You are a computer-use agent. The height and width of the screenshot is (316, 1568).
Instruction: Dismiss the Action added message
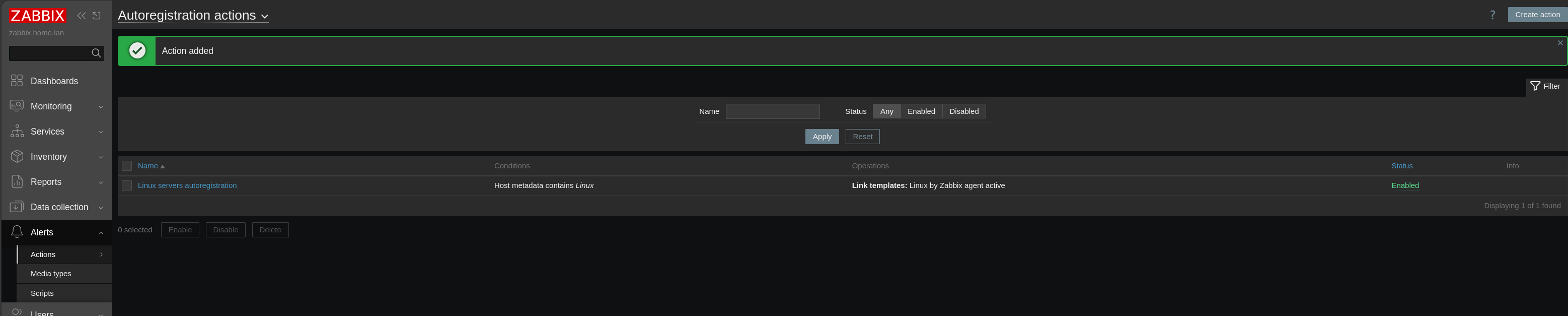click(x=1560, y=43)
